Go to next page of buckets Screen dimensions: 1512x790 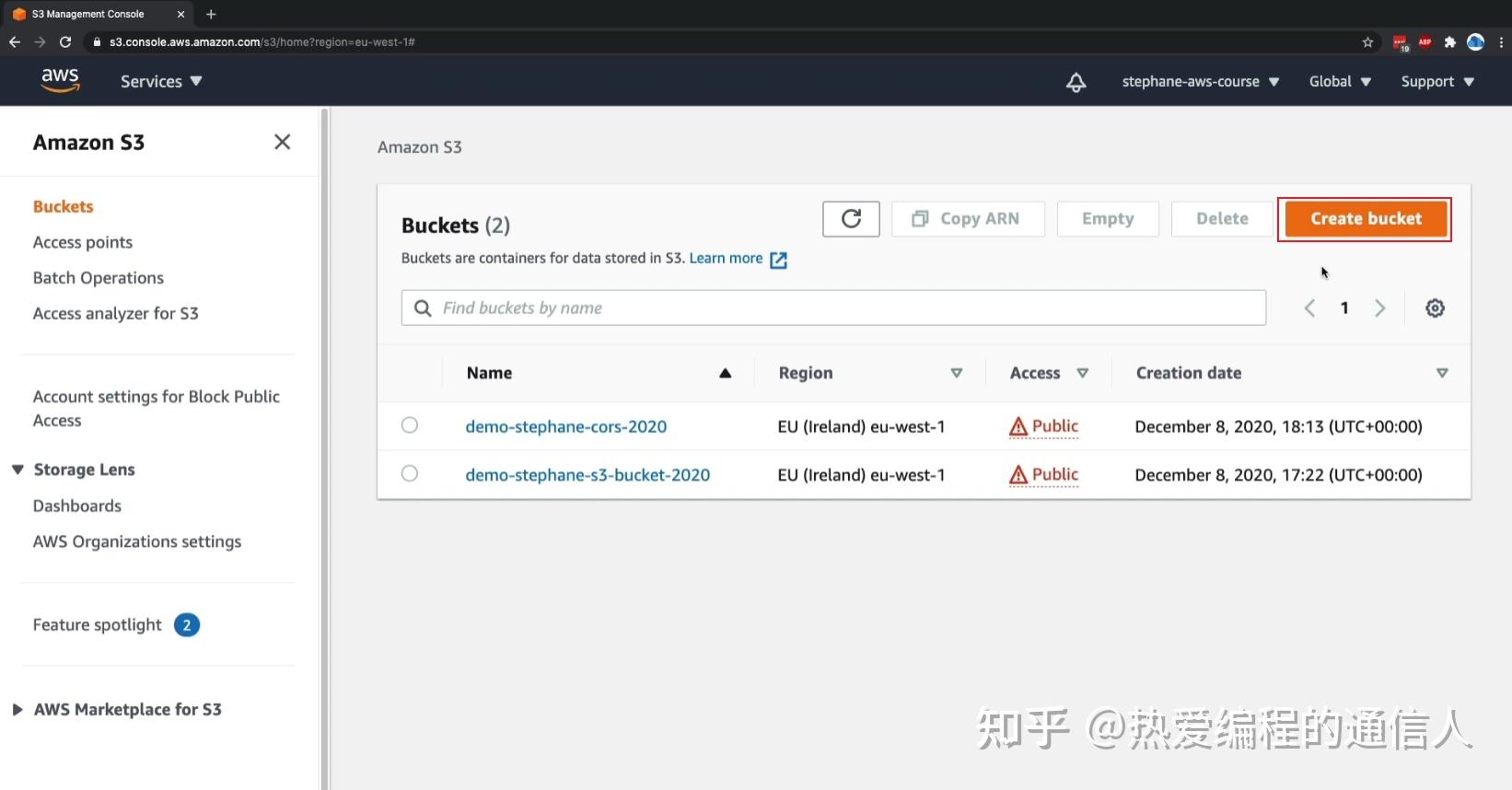click(1379, 308)
